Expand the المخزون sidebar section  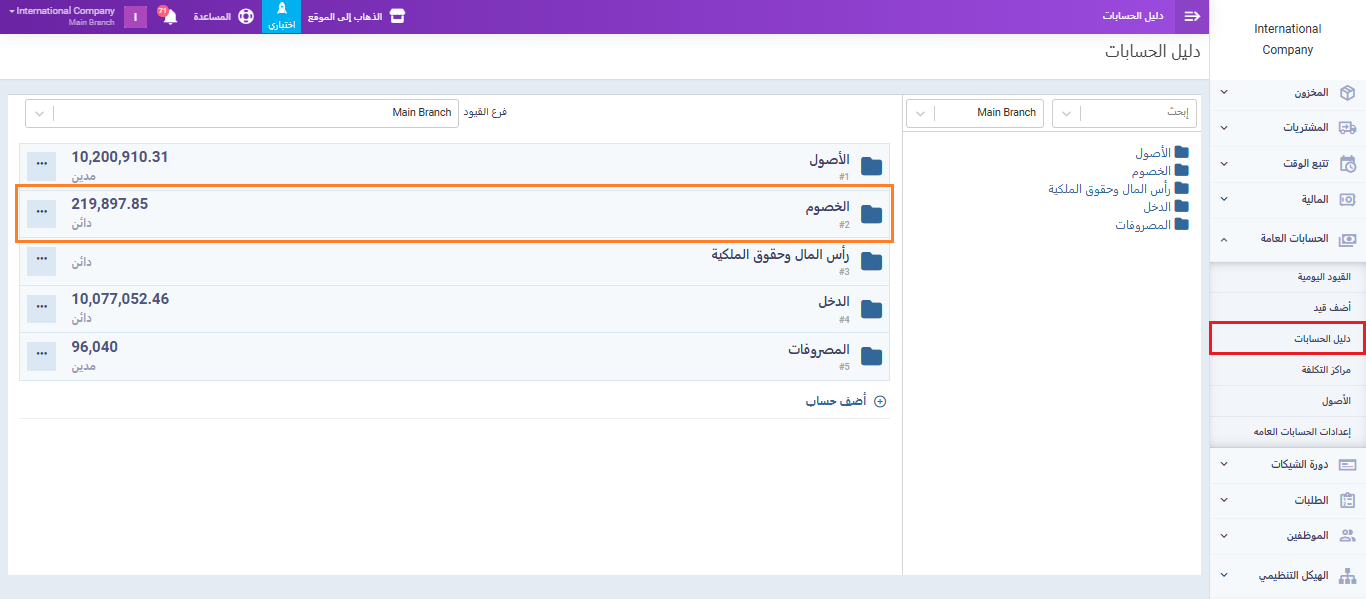coord(1288,93)
